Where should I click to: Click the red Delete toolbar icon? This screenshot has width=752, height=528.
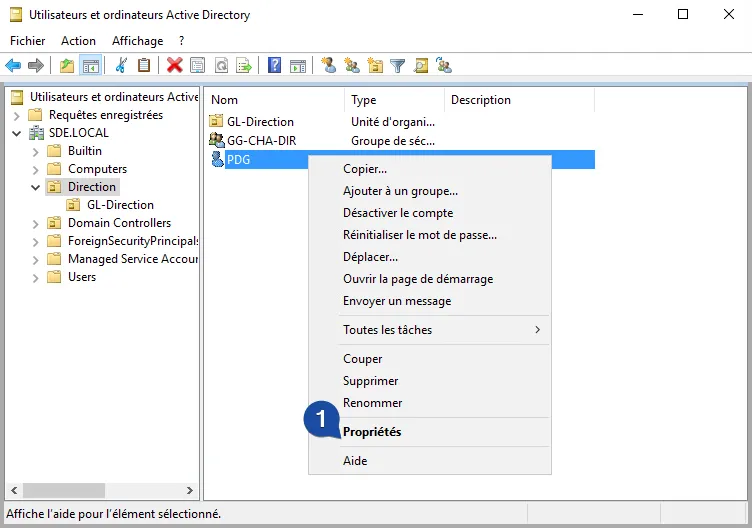[174, 66]
